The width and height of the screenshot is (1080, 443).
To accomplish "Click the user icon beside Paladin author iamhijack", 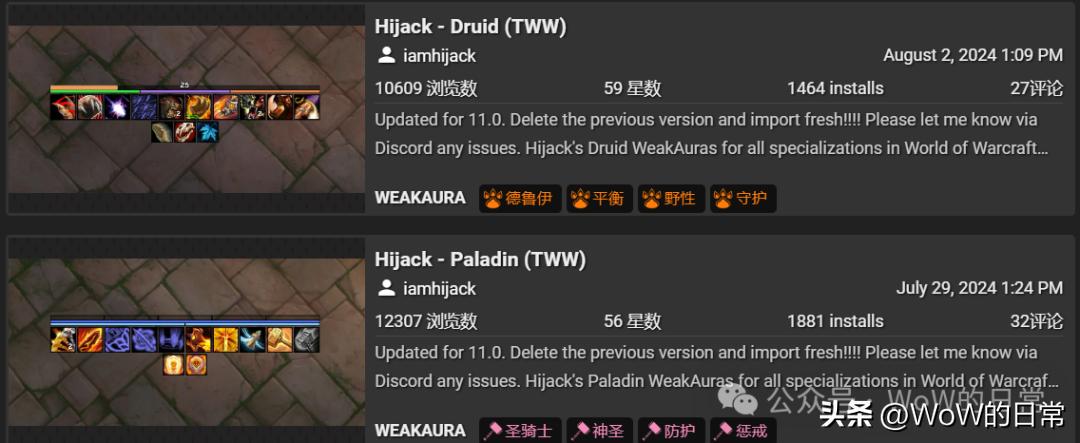I will click(386, 288).
